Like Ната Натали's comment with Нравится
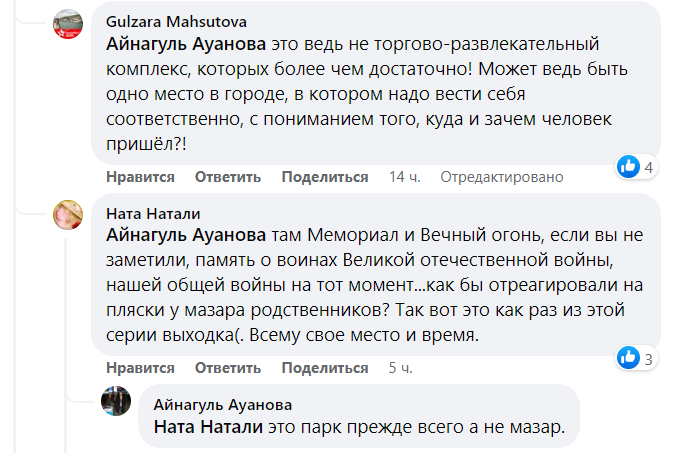This screenshot has height=453, width=695. [x=140, y=367]
